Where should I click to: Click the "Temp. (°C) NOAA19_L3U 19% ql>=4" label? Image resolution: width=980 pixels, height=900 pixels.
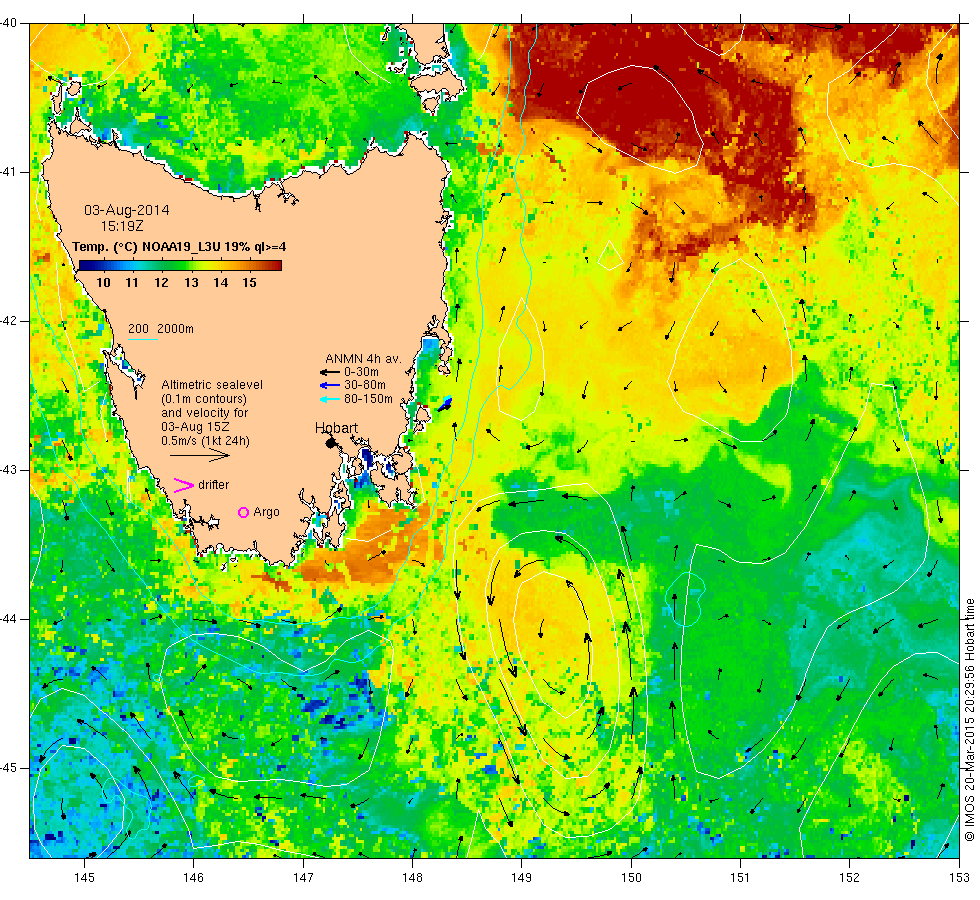point(179,247)
